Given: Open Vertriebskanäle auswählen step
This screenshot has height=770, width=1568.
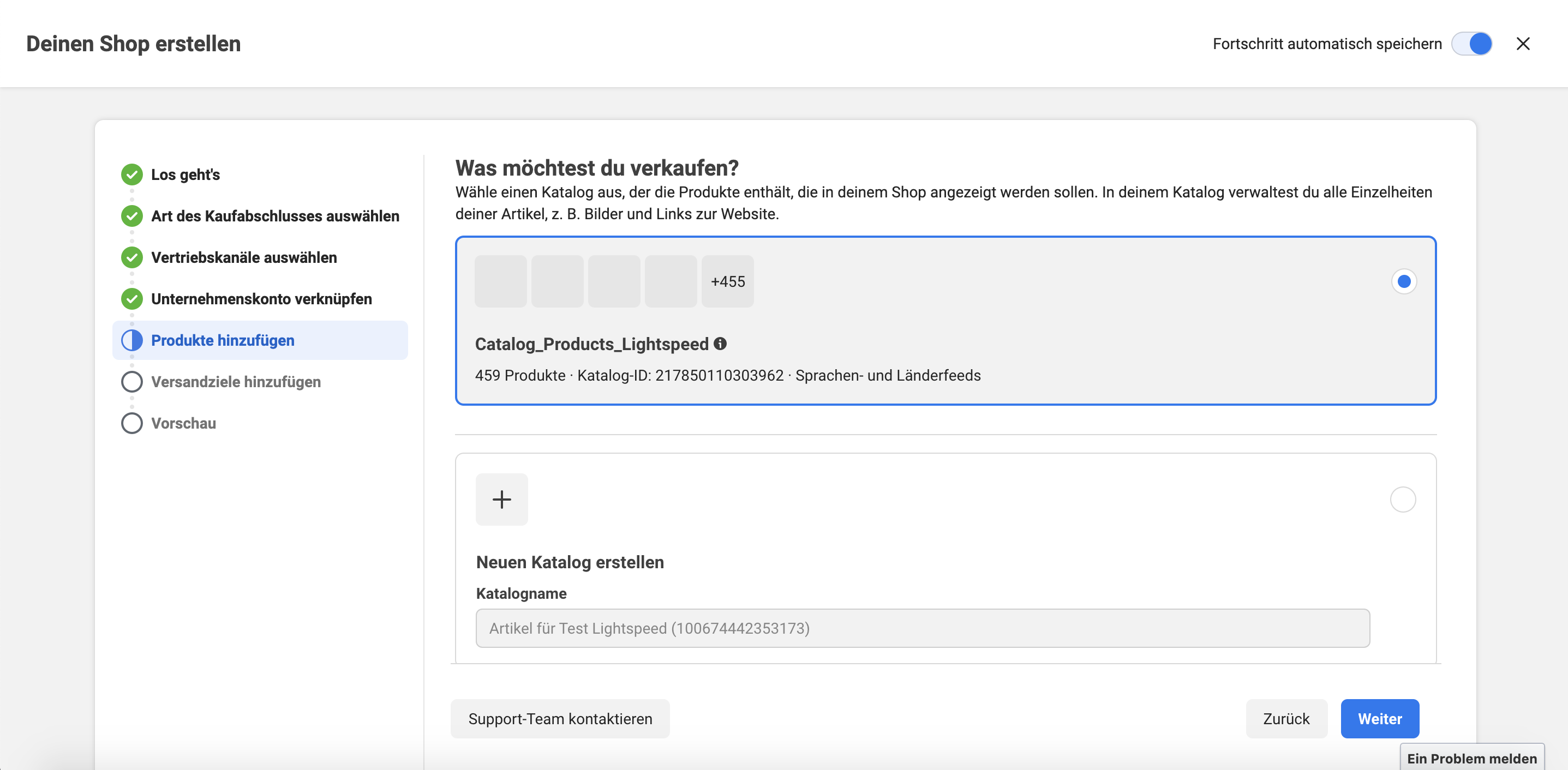Looking at the screenshot, I should [x=243, y=257].
